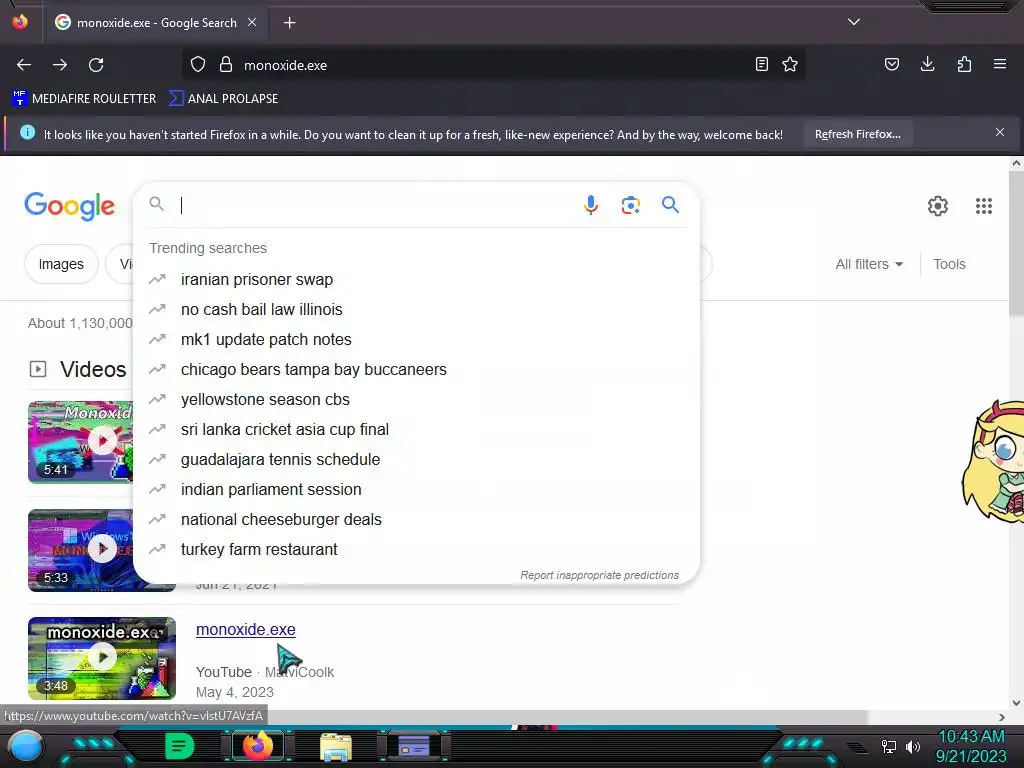
Task: Switch to Firefox on the taskbar
Action: click(257, 746)
